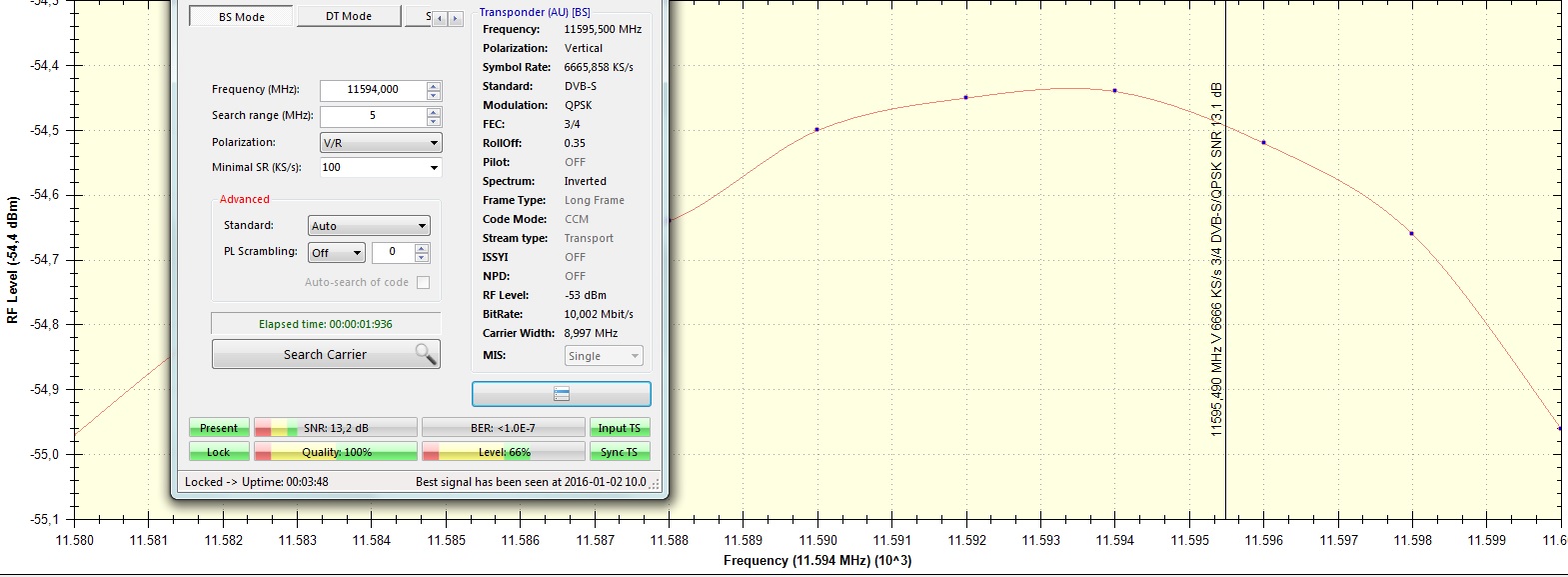
Task: Click the -54,5 y-axis tick label
Action: [44, 130]
